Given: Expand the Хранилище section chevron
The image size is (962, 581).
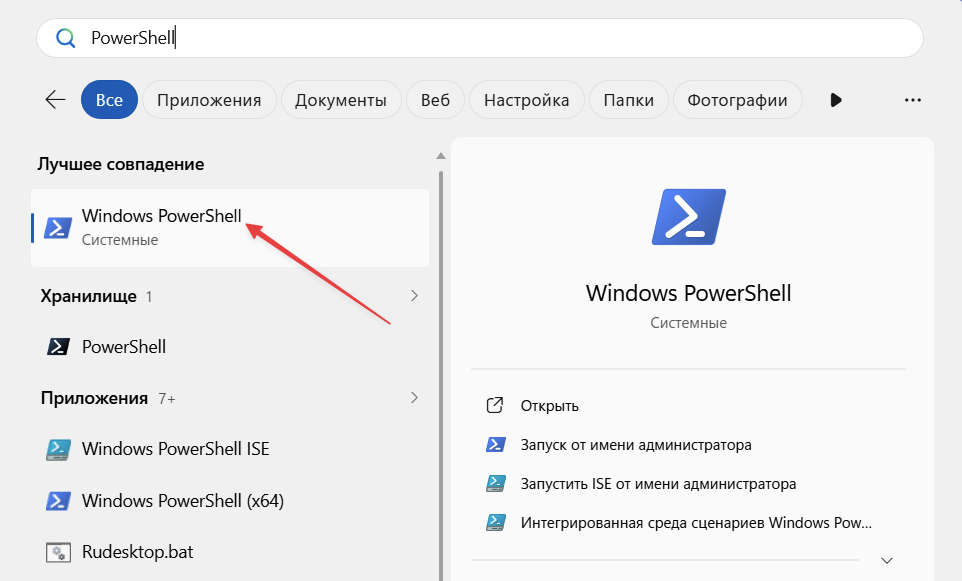Looking at the screenshot, I should click(415, 296).
